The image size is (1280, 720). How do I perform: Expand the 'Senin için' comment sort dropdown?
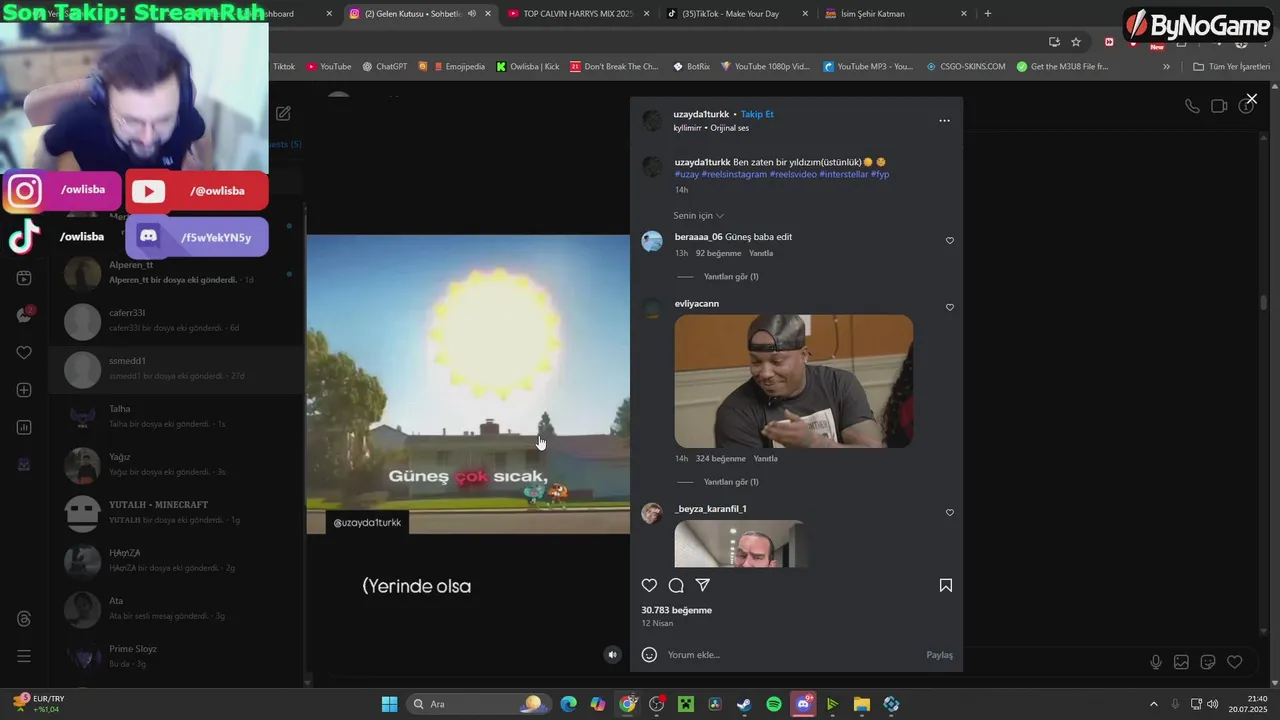click(x=698, y=215)
